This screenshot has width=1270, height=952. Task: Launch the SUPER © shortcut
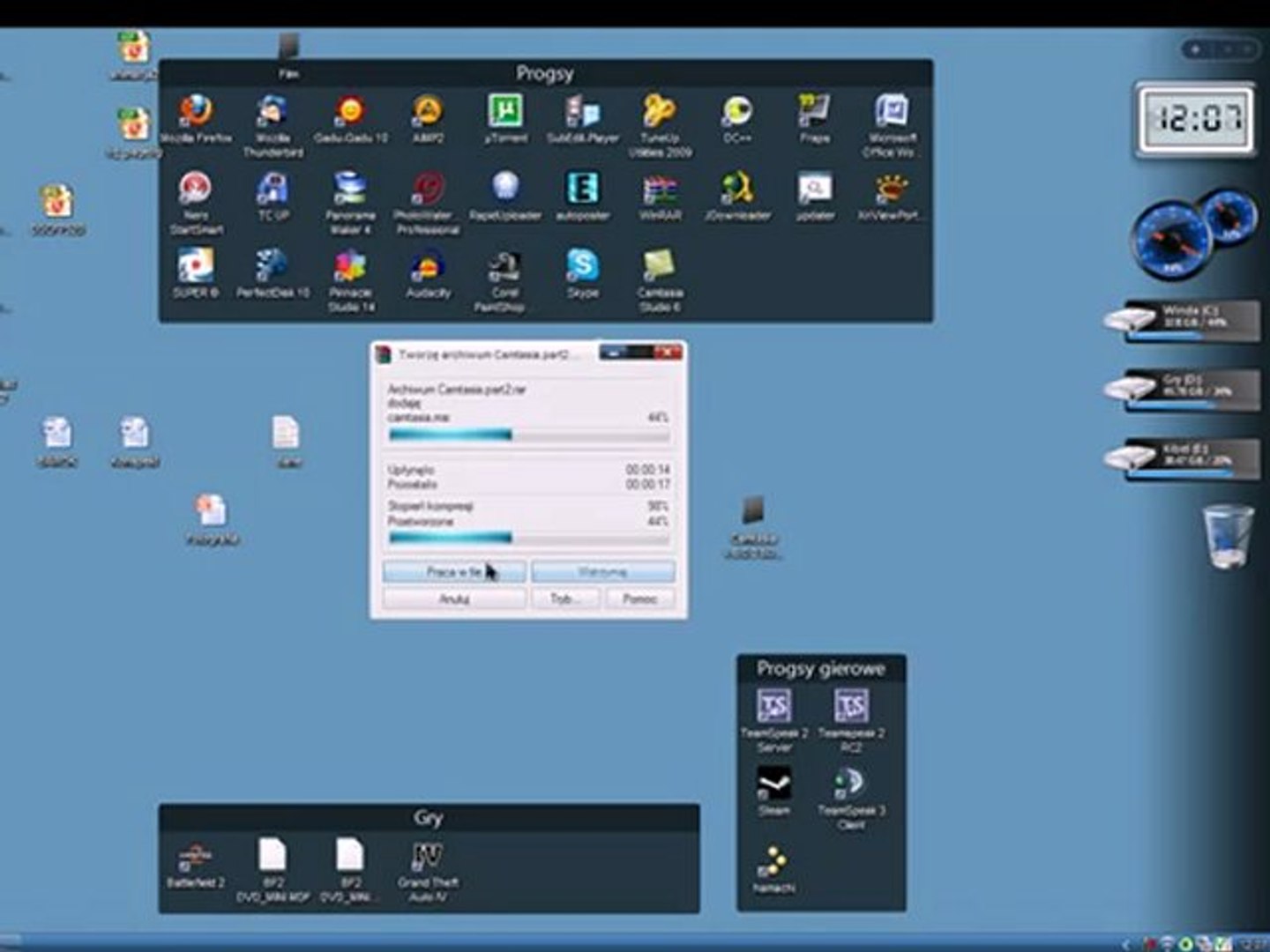[x=196, y=273]
